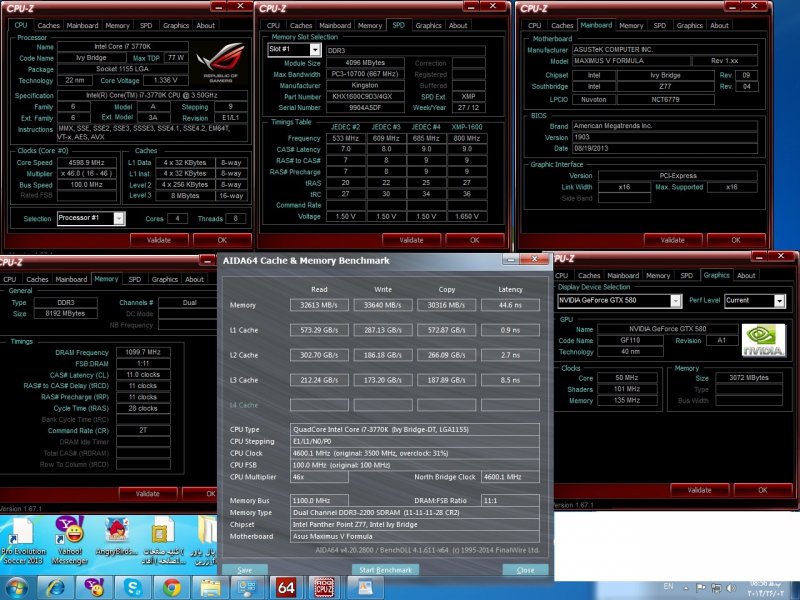The image size is (800, 600).
Task: Click the DRAM Frequency 1099.7 MHz value
Action: pyautogui.click(x=143, y=352)
